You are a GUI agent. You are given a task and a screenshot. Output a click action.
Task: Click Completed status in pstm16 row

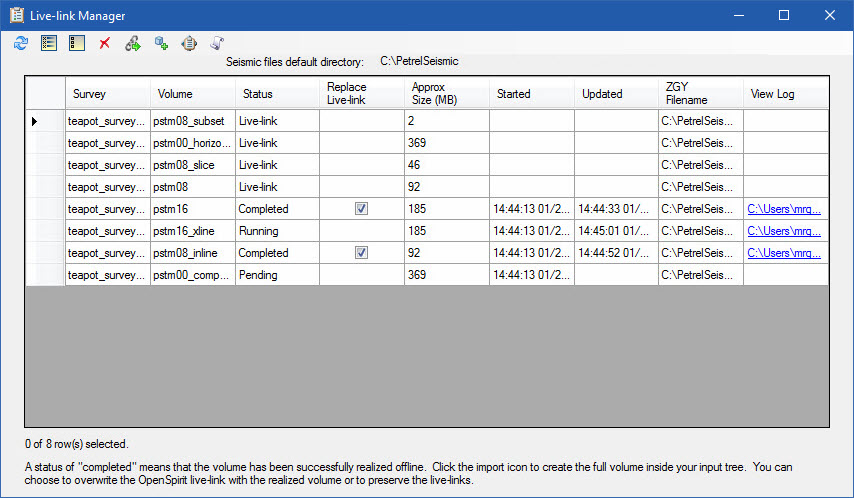[x=278, y=209]
